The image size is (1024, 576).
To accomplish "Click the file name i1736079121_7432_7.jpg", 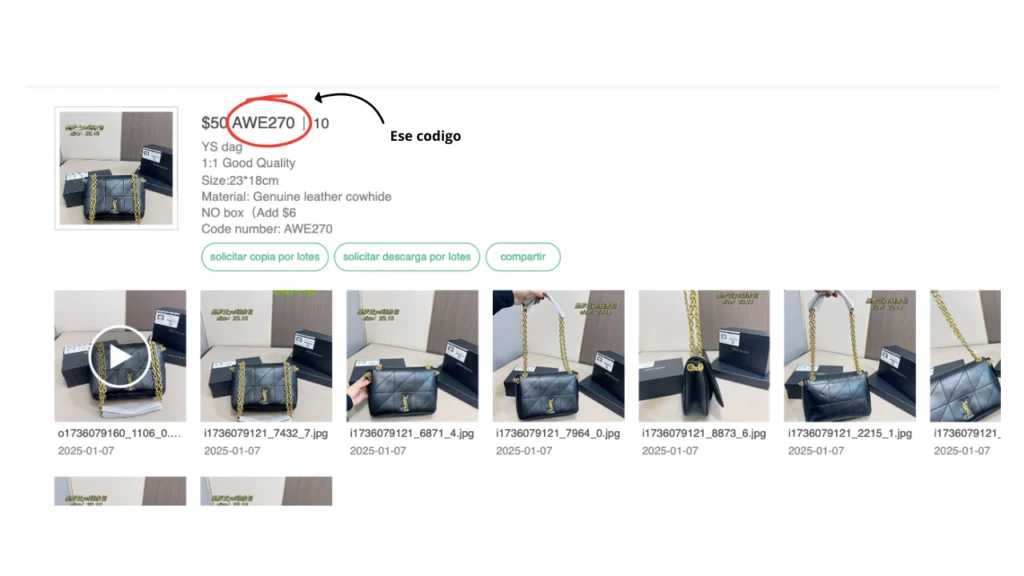I will click(266, 433).
